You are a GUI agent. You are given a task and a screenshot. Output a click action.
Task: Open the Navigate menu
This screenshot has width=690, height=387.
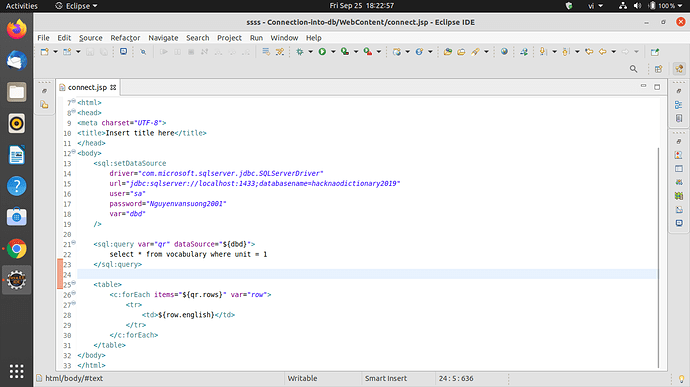pyautogui.click(x=163, y=38)
